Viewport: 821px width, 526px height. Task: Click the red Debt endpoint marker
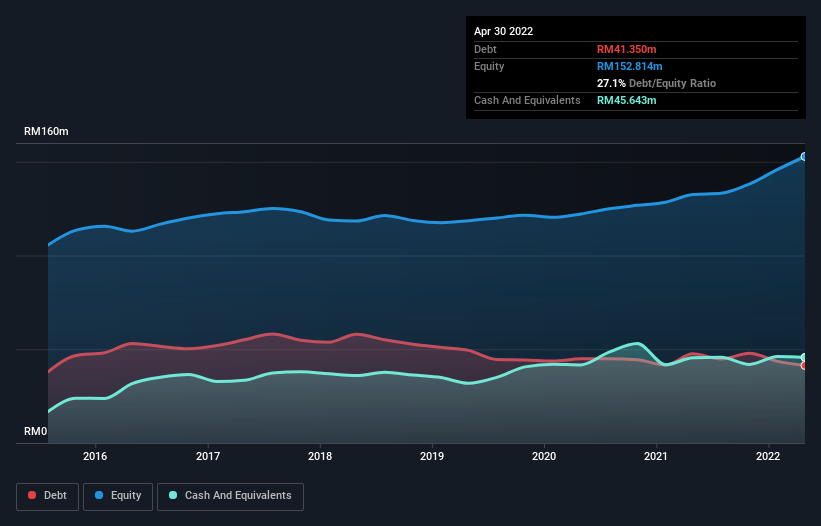click(x=804, y=365)
